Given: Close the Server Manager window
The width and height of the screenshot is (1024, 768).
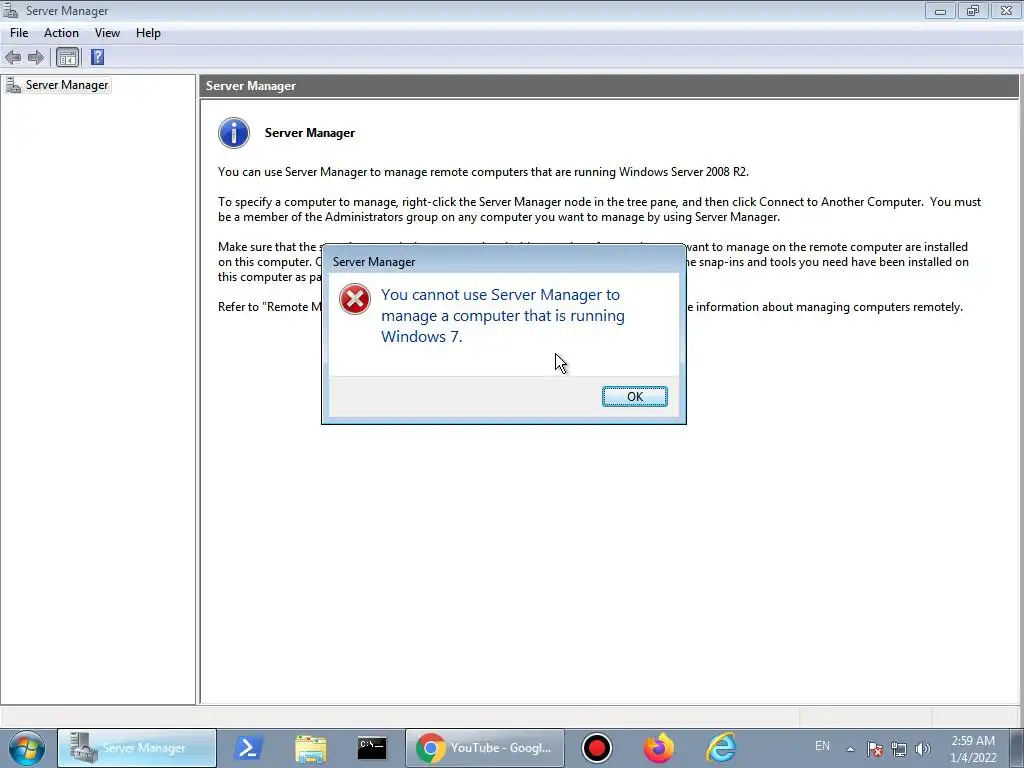Looking at the screenshot, I should [1006, 10].
